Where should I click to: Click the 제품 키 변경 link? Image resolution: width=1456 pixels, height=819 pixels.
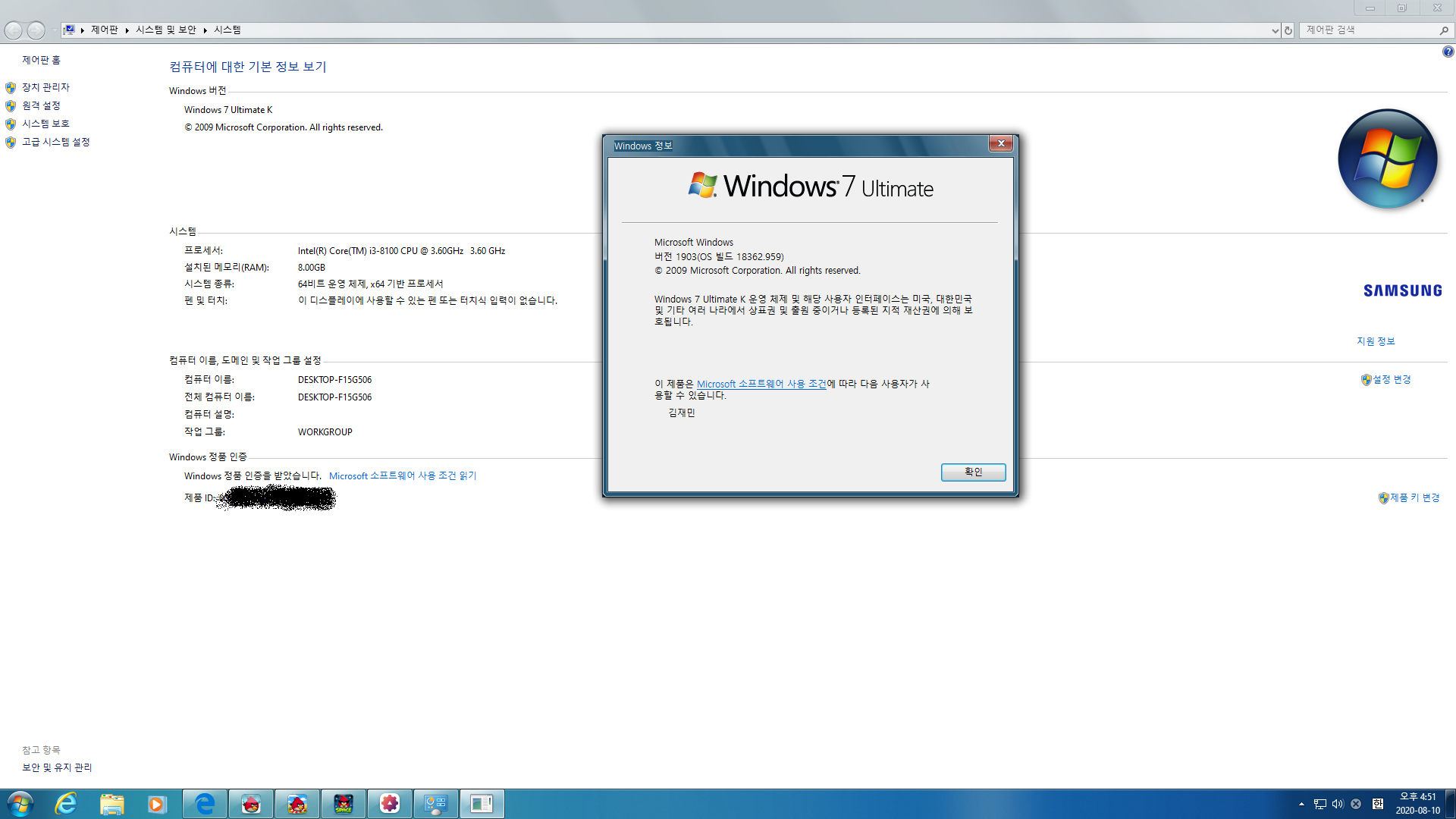click(1414, 497)
